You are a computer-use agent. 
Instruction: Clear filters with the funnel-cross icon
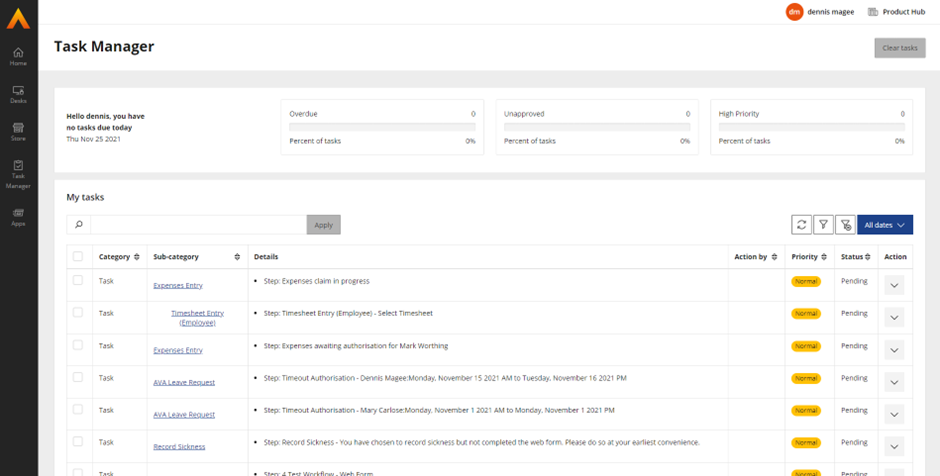(x=845, y=225)
